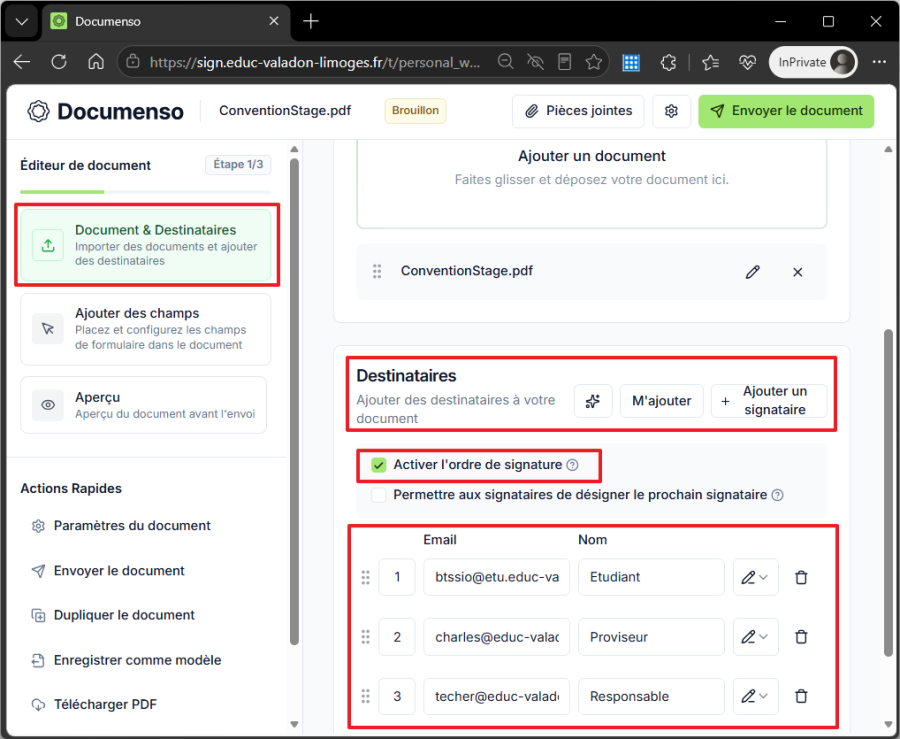Remove ConventionStage.pdf with the X icon
The height and width of the screenshot is (739, 900).
point(797,272)
